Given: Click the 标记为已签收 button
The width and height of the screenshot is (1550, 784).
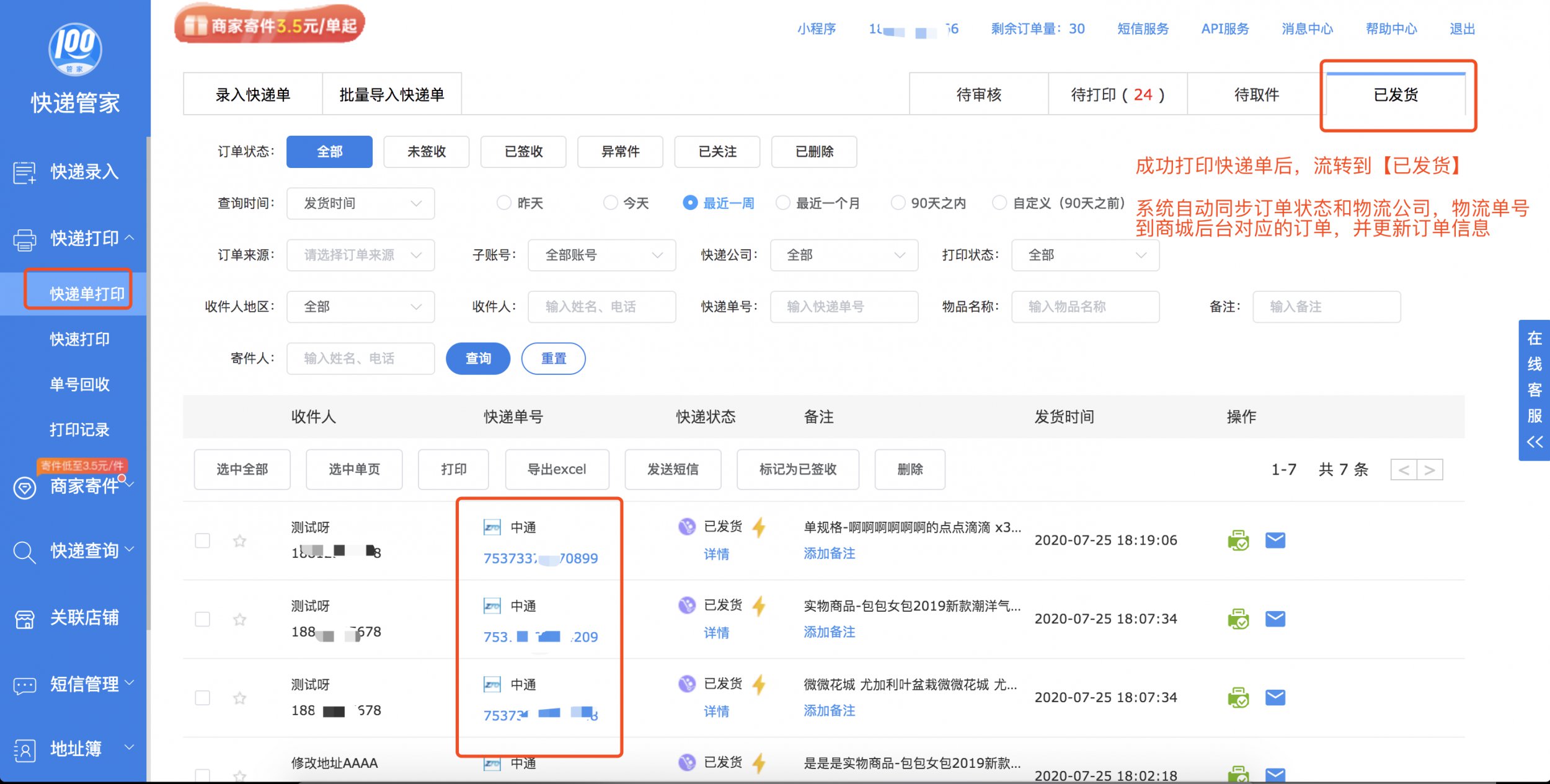Looking at the screenshot, I should pos(798,470).
